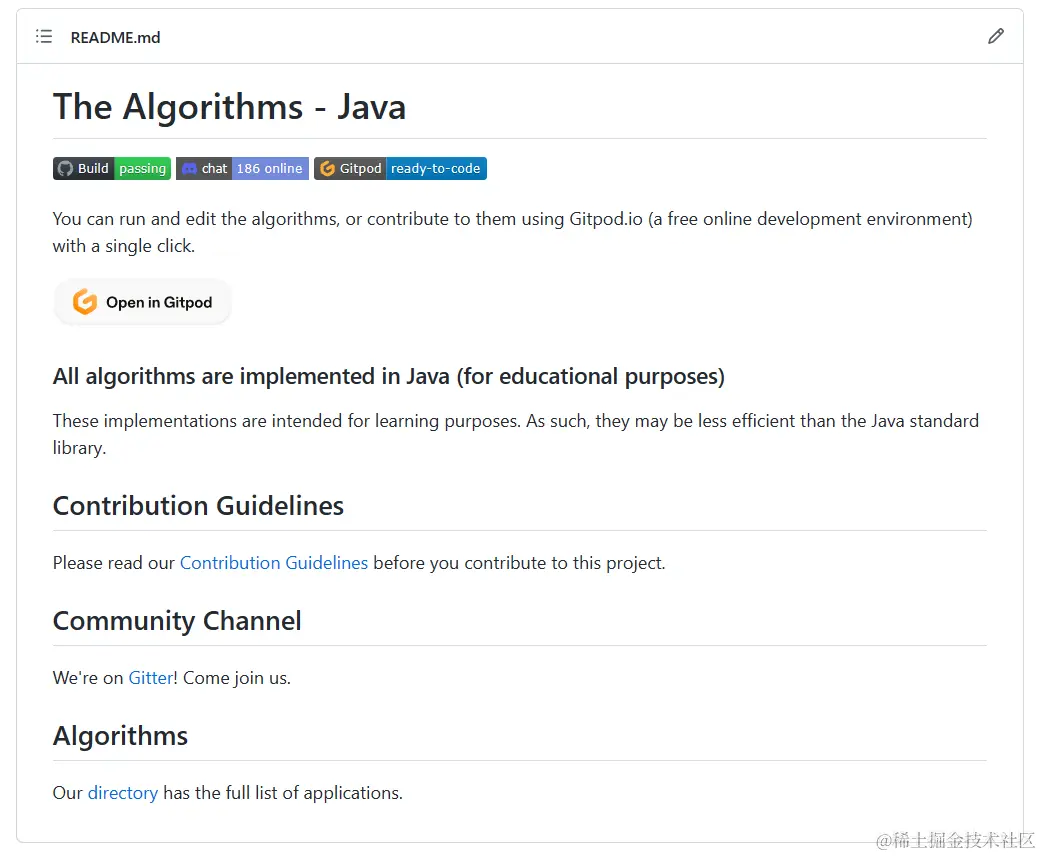1042x857 pixels.
Task: Click The Algorithms - Java title heading
Action: click(229, 107)
